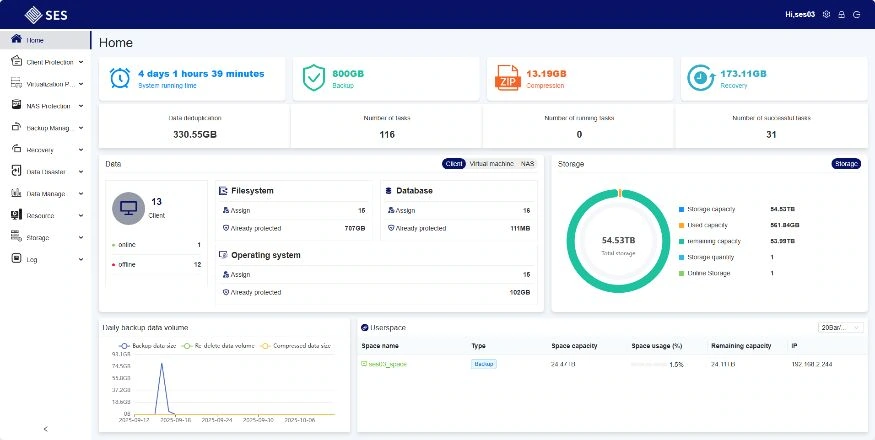Toggle Re-delete data volume legend series
Screen dimensions: 875x440
(219, 346)
